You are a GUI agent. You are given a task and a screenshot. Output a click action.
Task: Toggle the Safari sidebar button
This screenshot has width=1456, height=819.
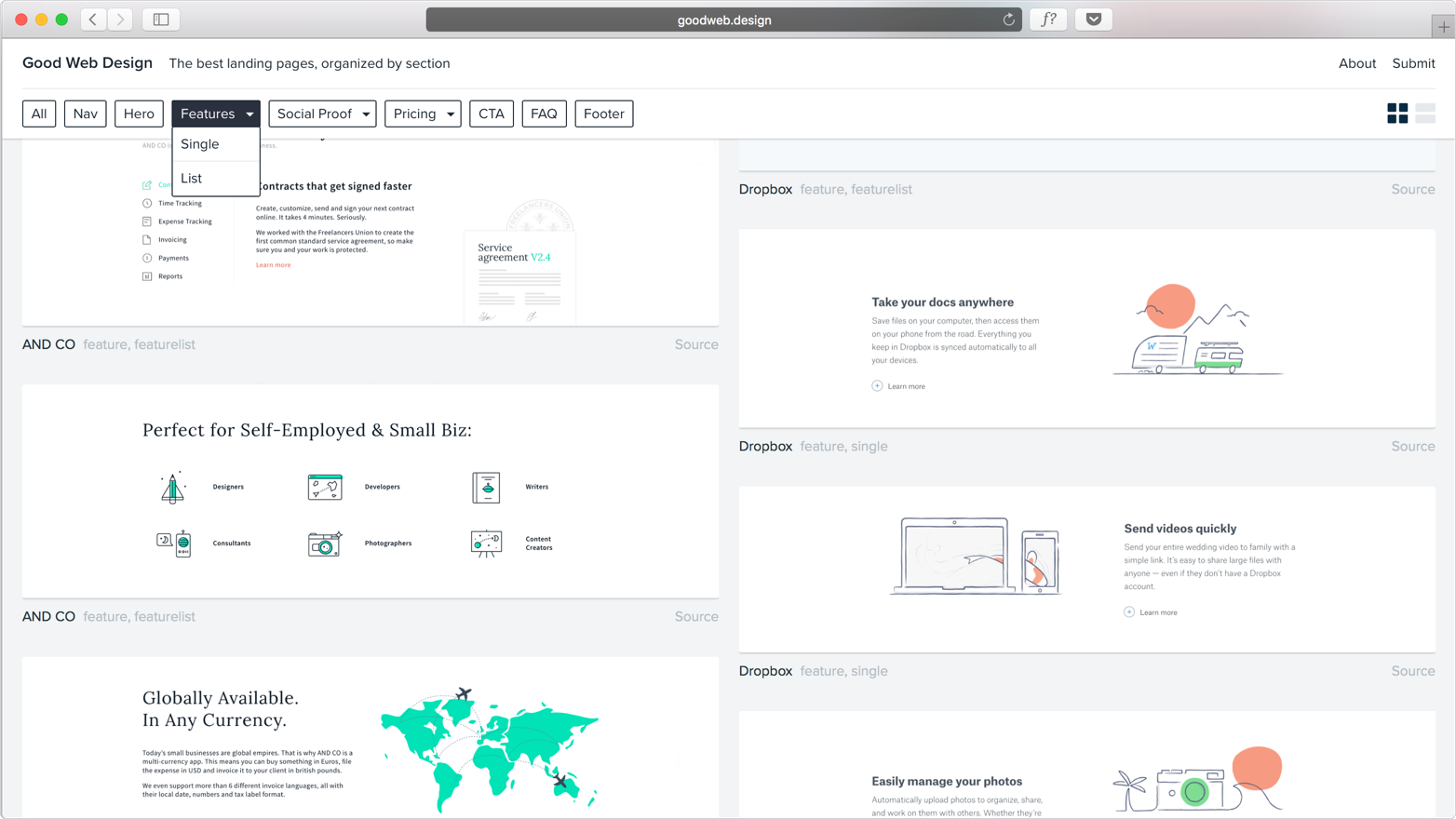(161, 20)
